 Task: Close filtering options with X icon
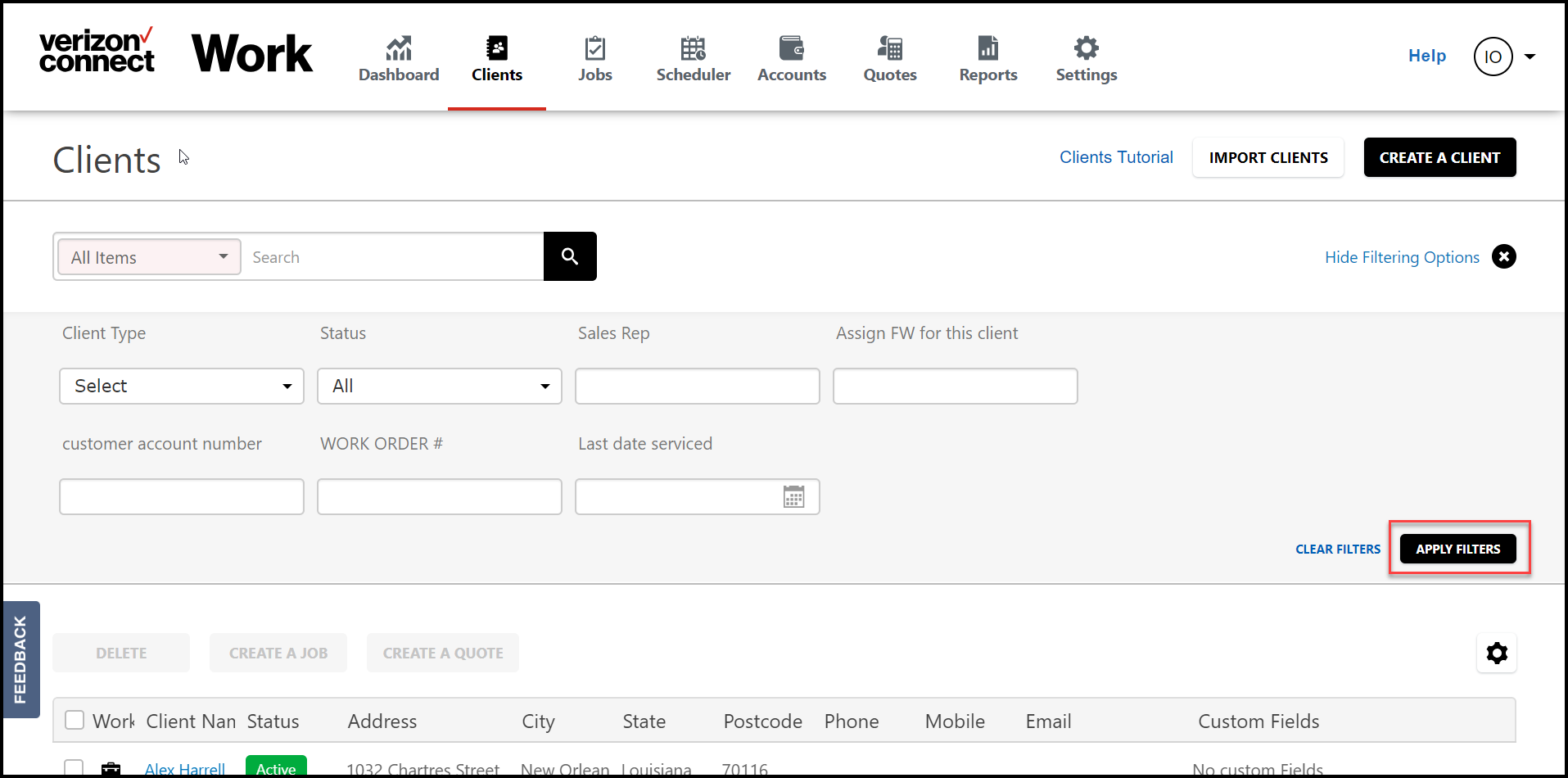(1503, 256)
